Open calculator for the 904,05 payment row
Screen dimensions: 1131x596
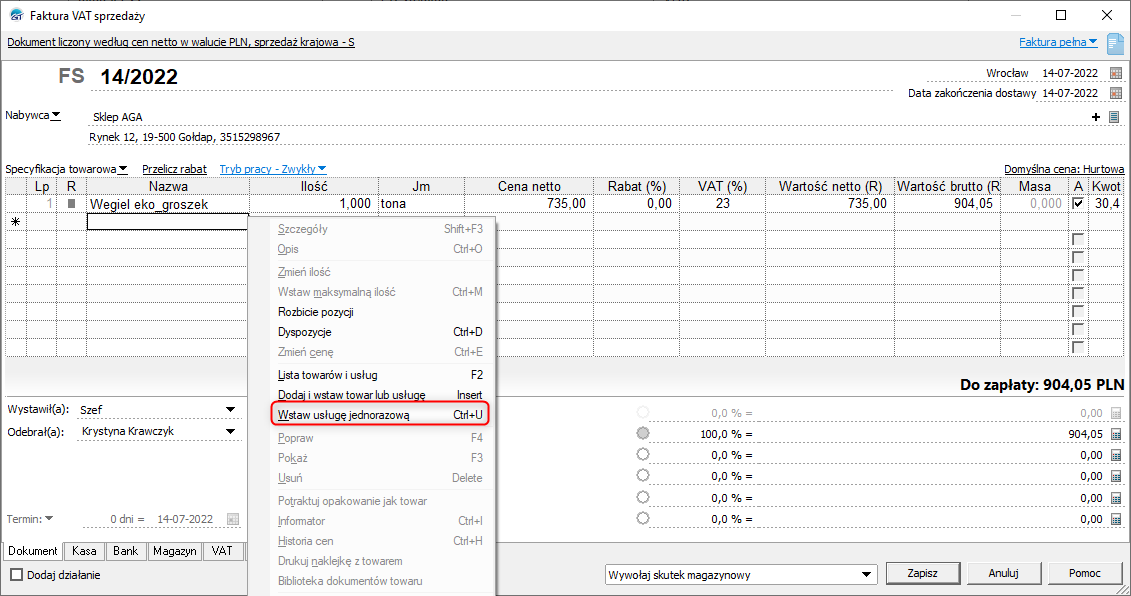point(1116,434)
